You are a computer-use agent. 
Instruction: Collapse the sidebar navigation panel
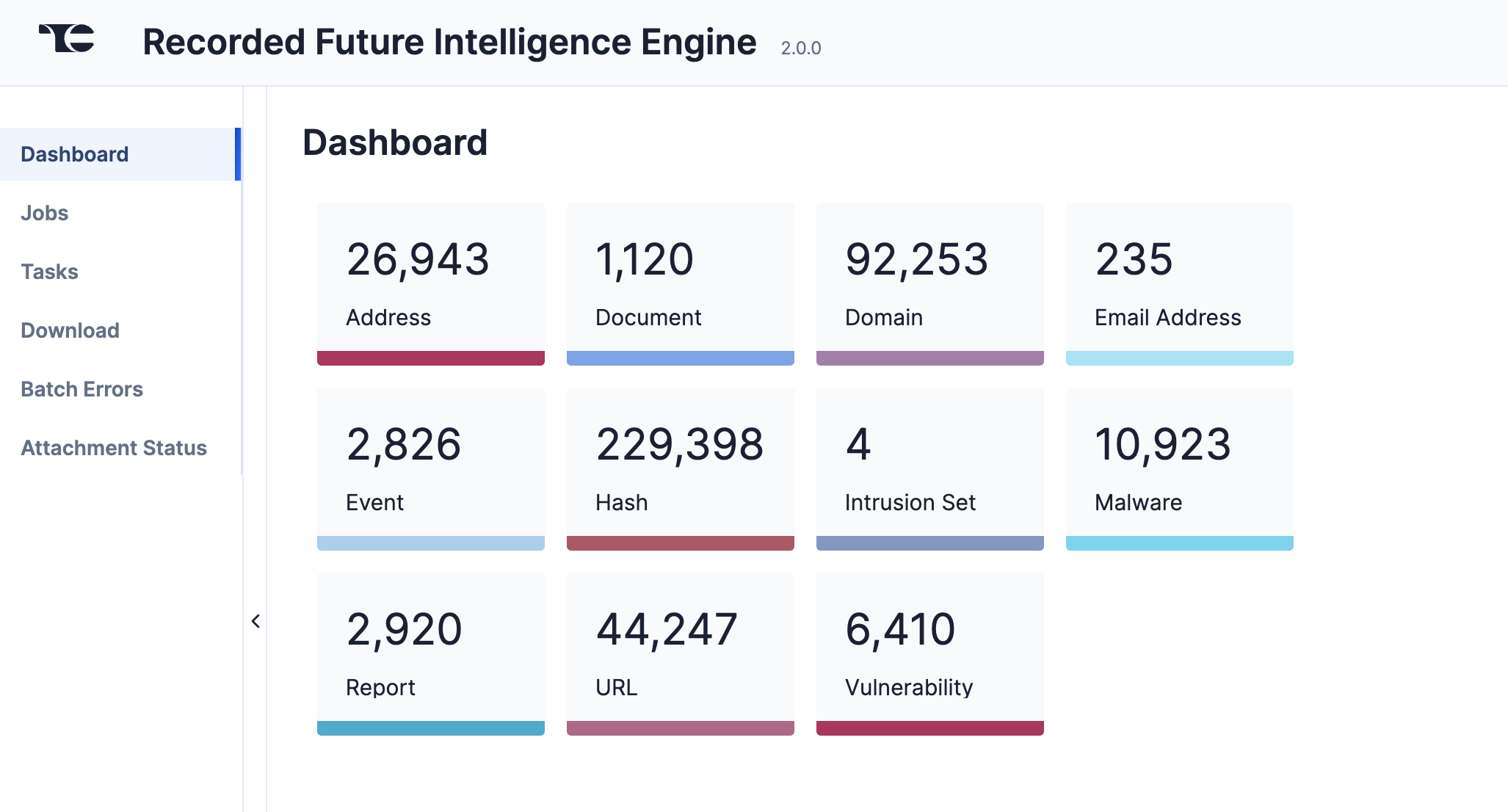pos(255,621)
